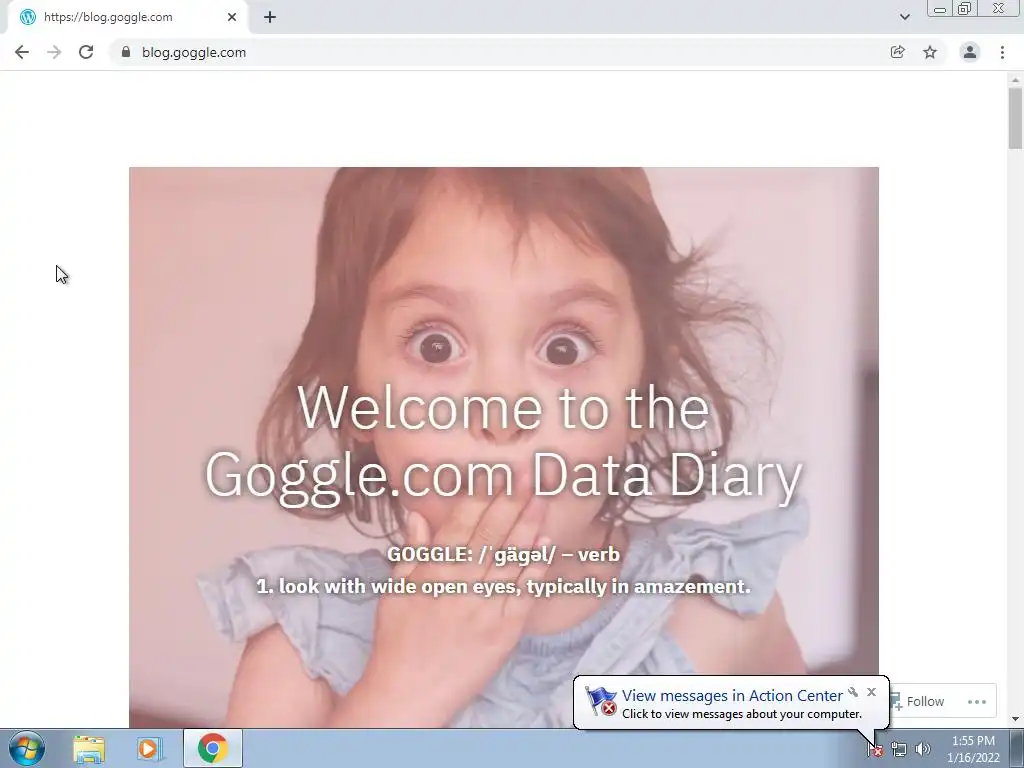
Task: Expand the tab search chevron
Action: [904, 17]
